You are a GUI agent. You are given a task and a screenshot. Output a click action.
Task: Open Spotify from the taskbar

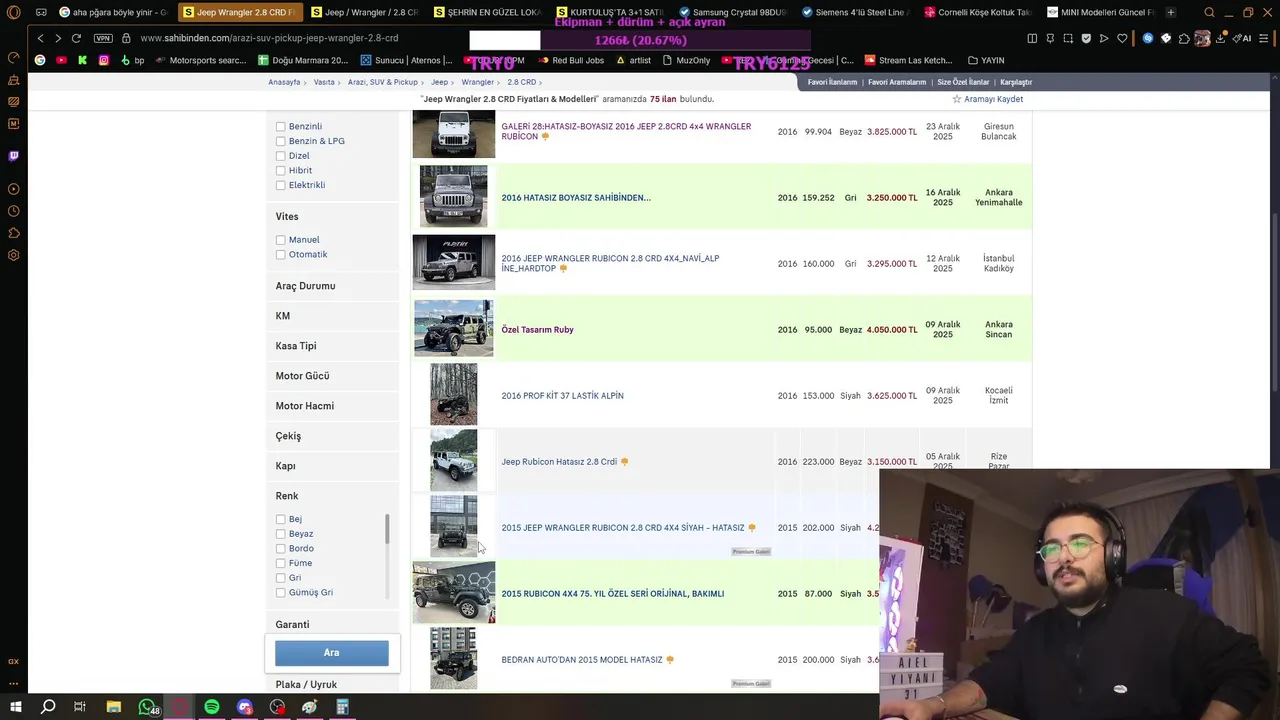212,707
